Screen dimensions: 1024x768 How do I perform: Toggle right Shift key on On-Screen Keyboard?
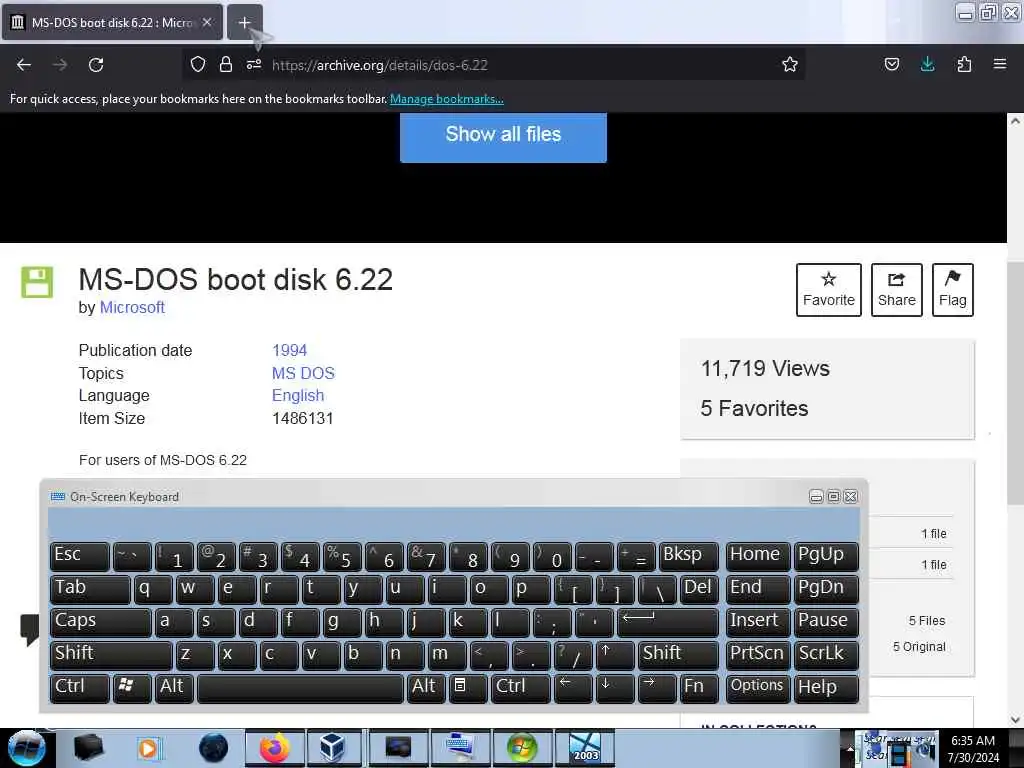678,655
